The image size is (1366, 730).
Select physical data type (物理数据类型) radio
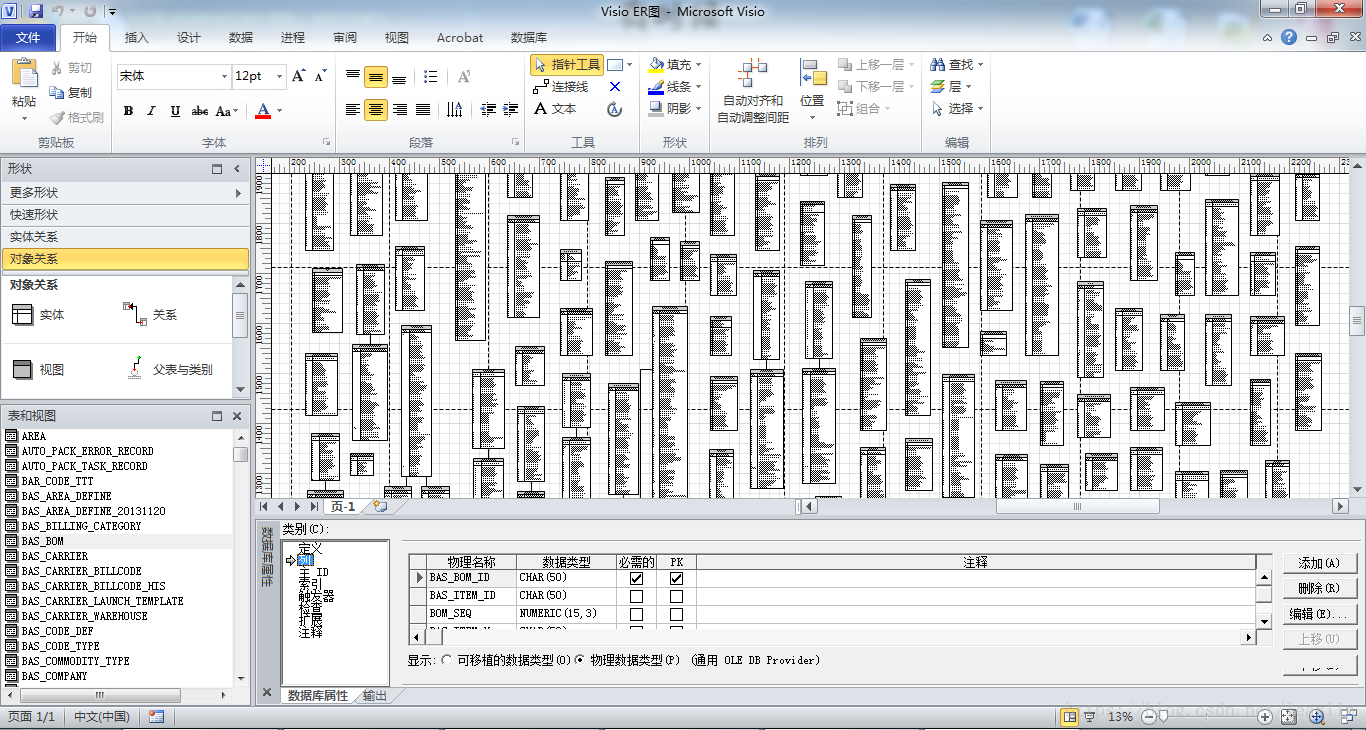click(580, 660)
